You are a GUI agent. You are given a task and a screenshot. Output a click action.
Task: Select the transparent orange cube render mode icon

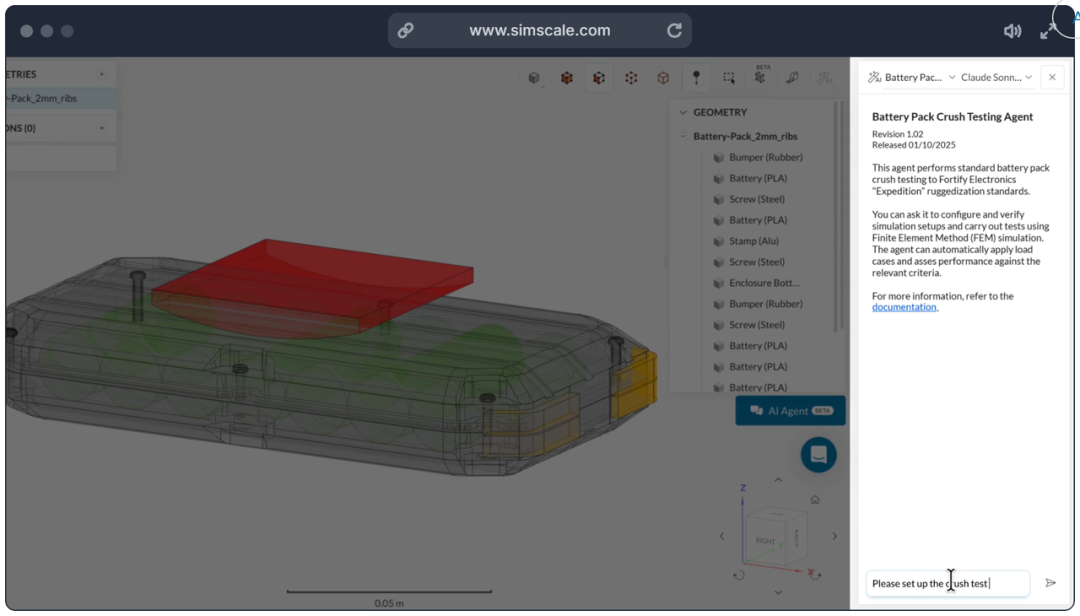click(663, 78)
